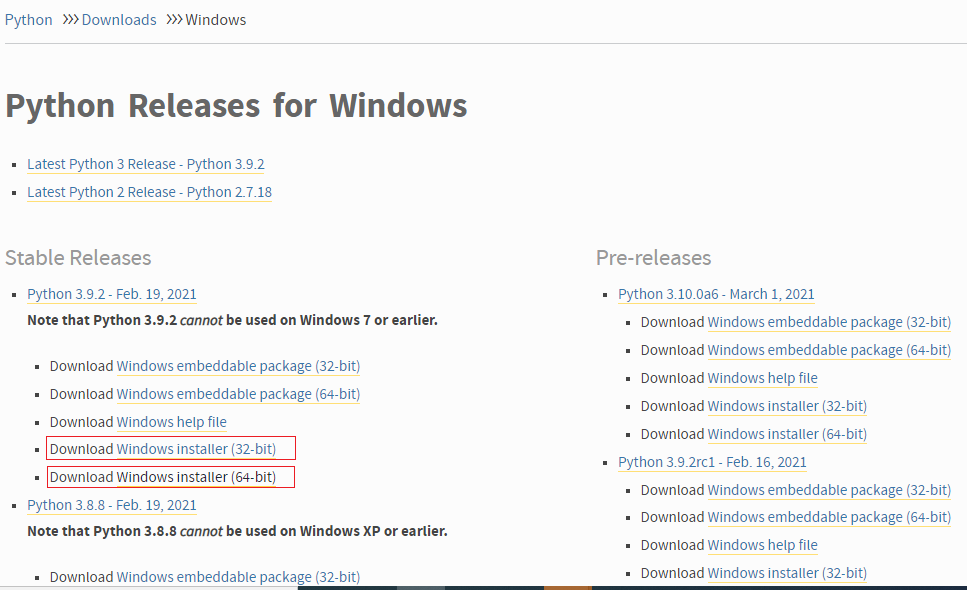Image resolution: width=967 pixels, height=590 pixels.
Task: Open the Python 3.10.0a6 pre-release page
Action: point(716,293)
